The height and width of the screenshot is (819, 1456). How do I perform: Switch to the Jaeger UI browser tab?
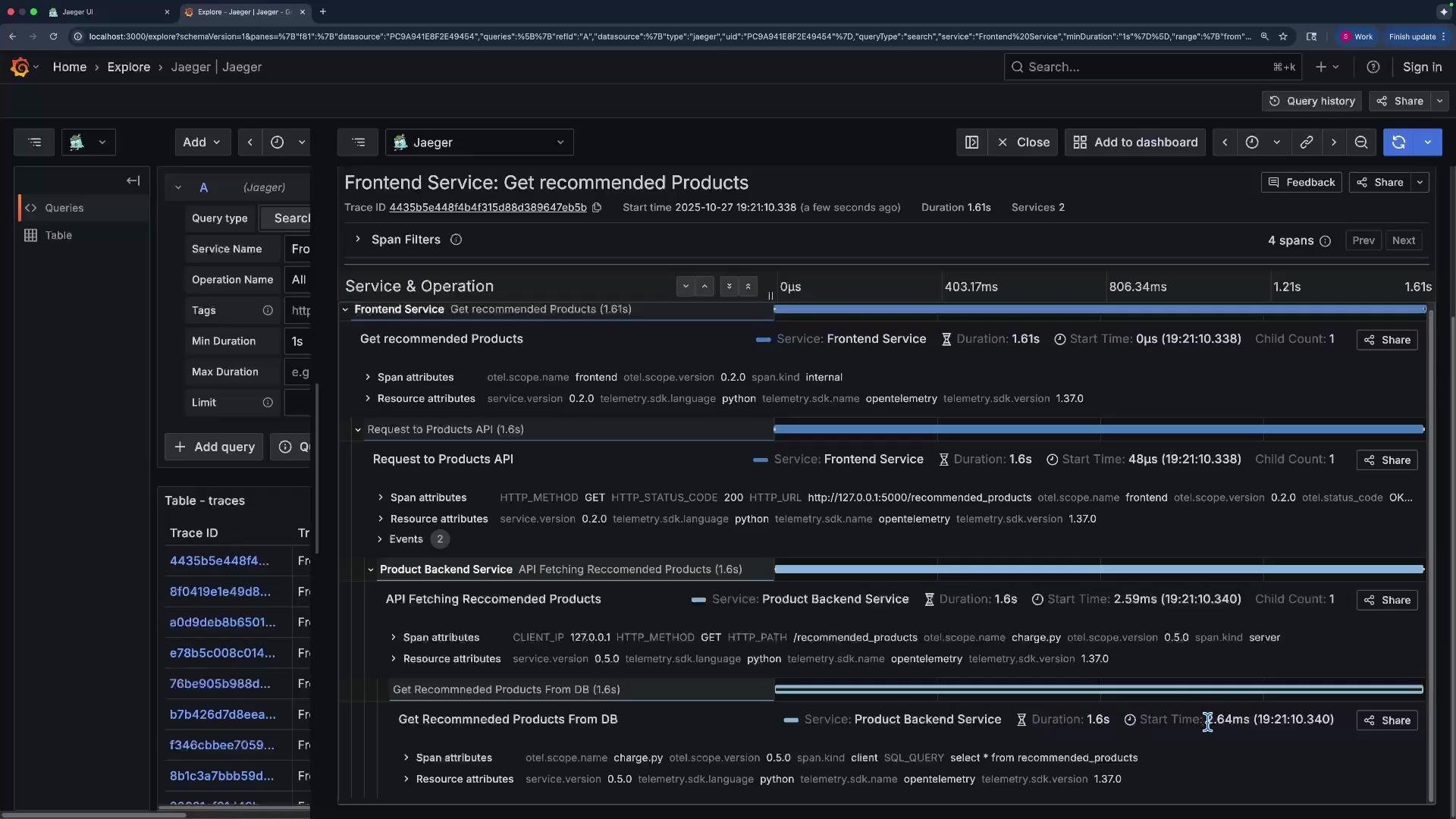click(x=108, y=12)
